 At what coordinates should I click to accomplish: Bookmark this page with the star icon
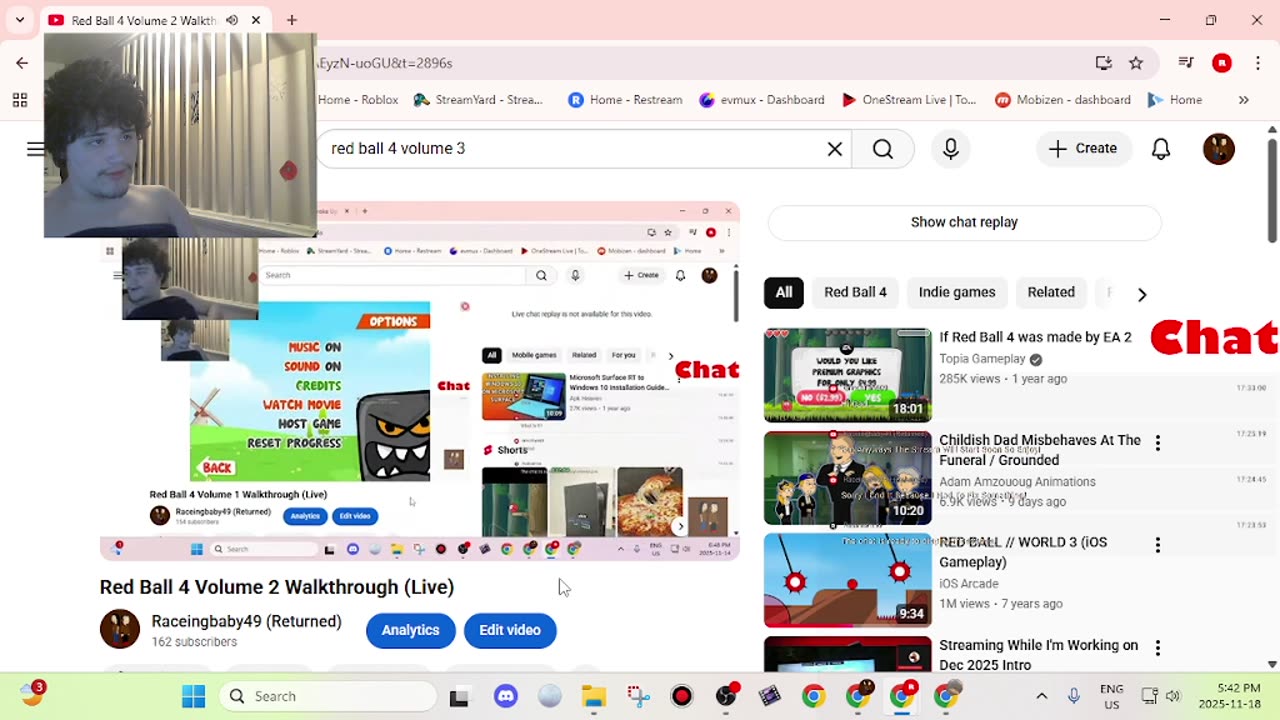coord(1136,63)
